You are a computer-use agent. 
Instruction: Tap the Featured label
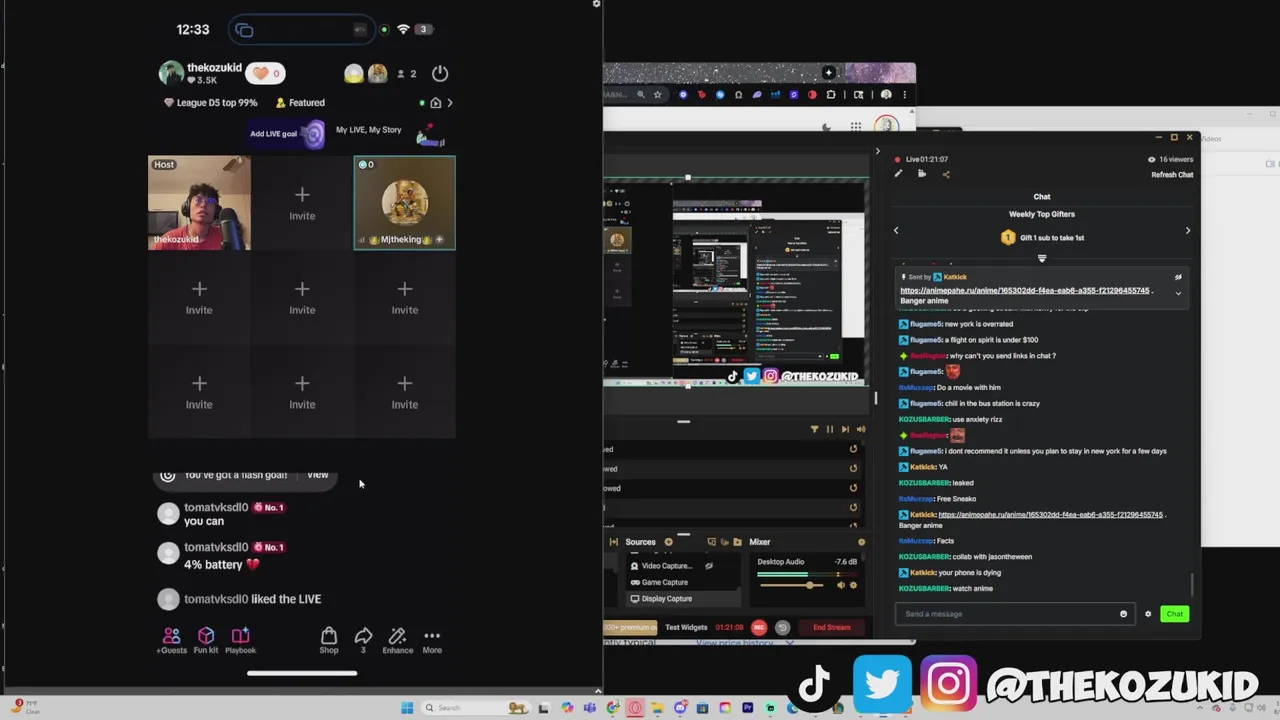point(300,103)
